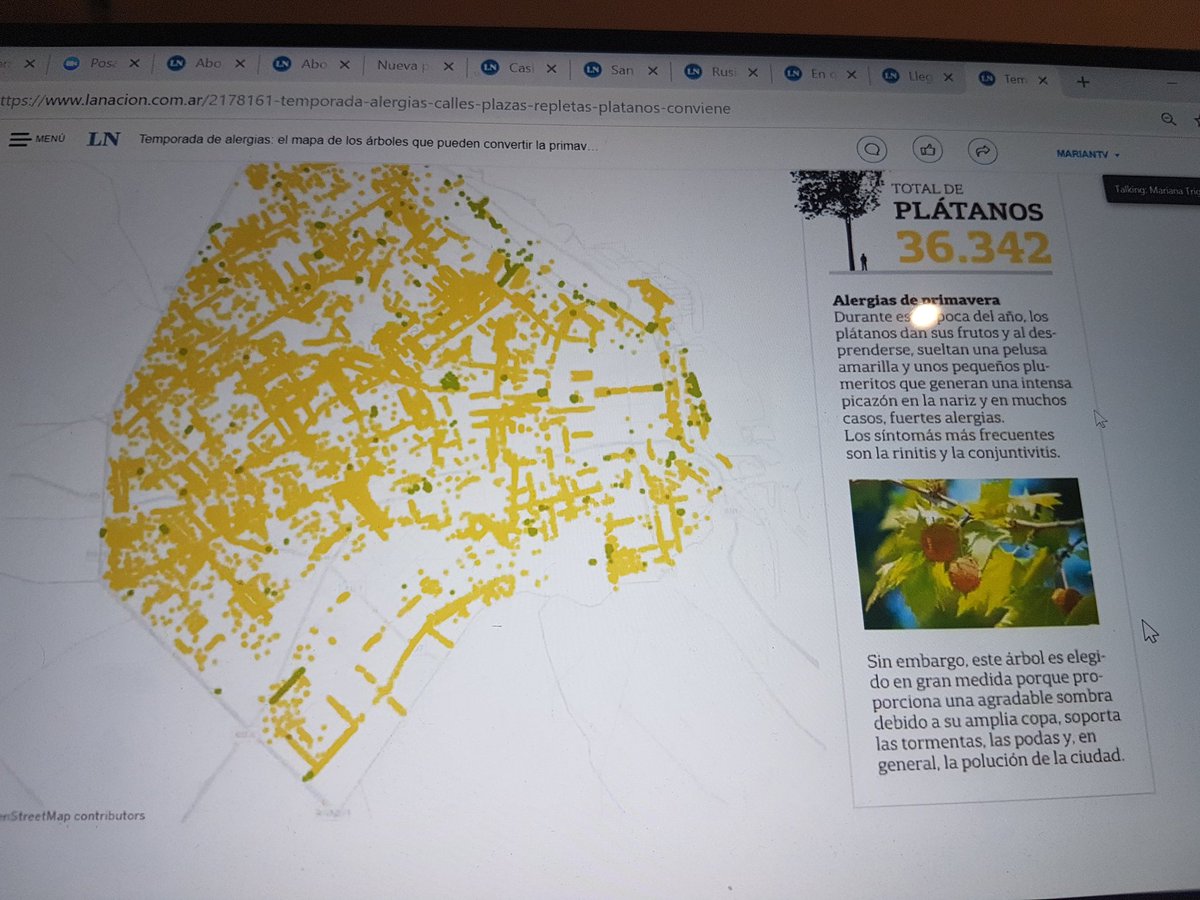Close the 'Lleg' tab
This screenshot has height=900, width=1200.
(948, 76)
